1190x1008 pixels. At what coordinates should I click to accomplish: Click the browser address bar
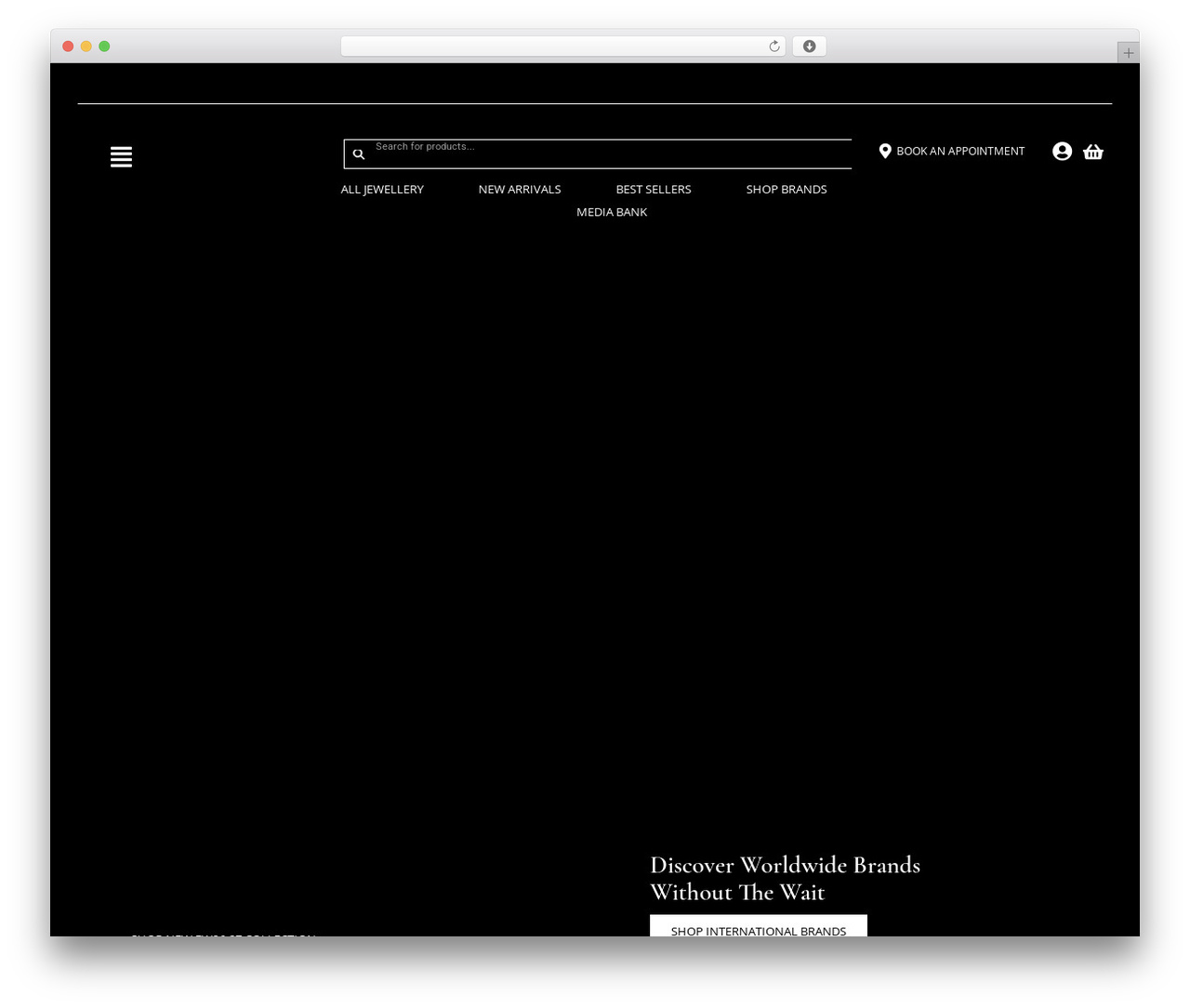562,46
